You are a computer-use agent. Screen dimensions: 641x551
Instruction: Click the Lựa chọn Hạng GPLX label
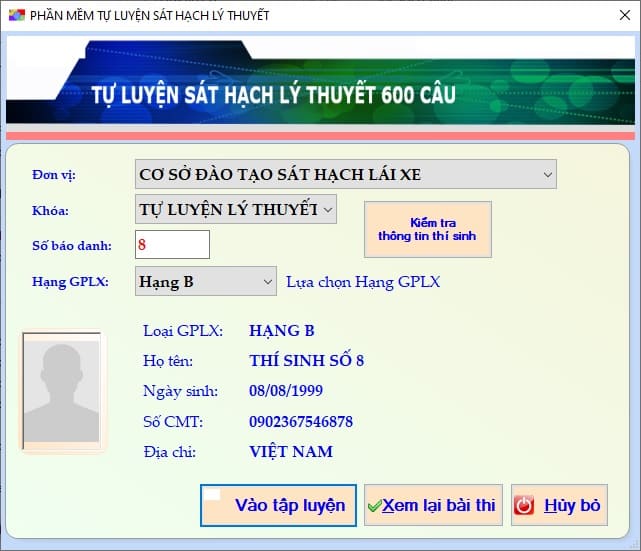coord(363,282)
